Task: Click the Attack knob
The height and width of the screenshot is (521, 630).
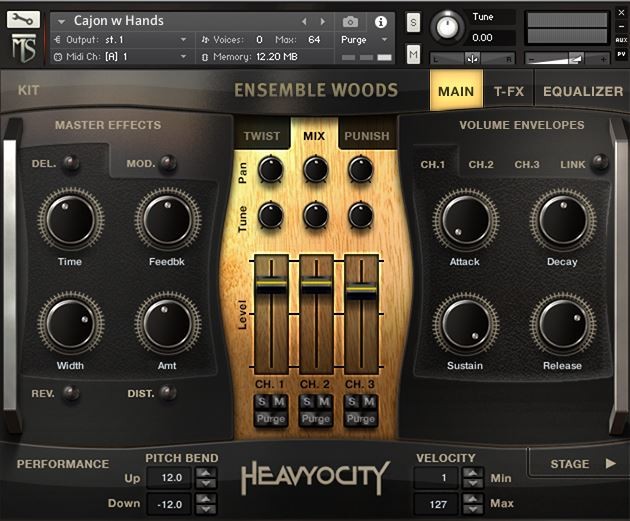Action: [466, 220]
